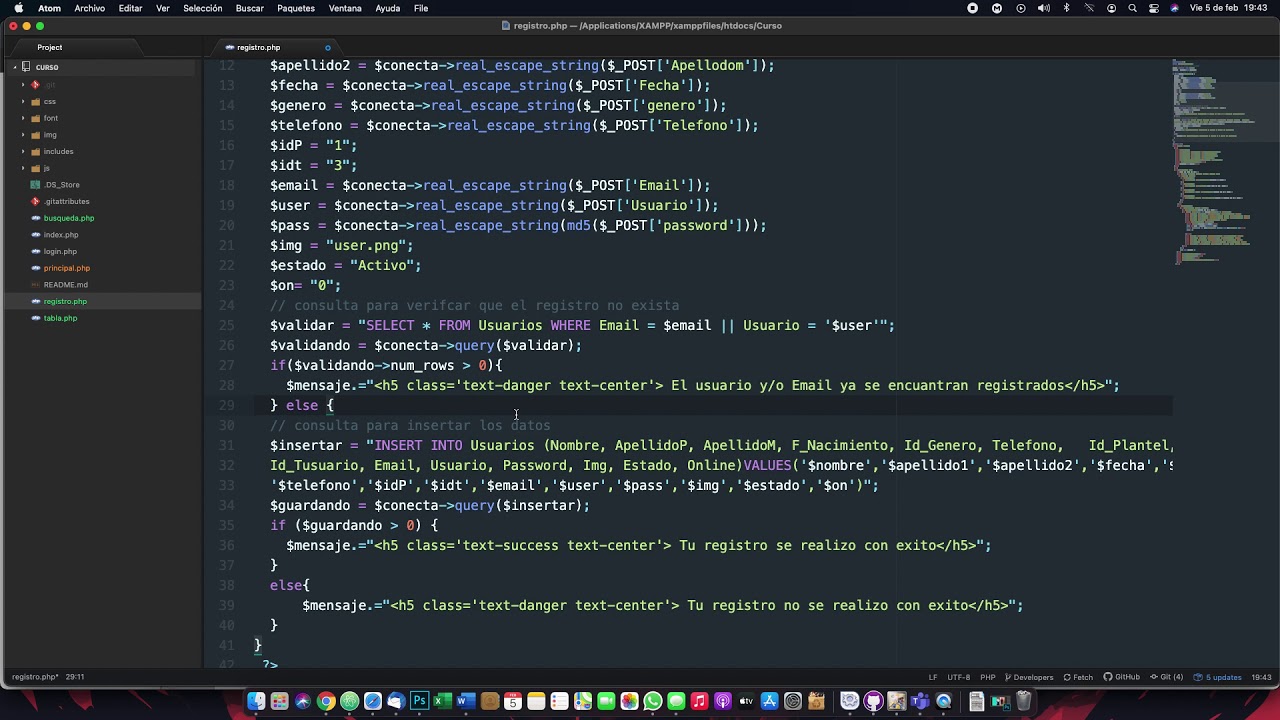
Task: Click the INSERT INTO query line 31
Action: tap(721, 445)
